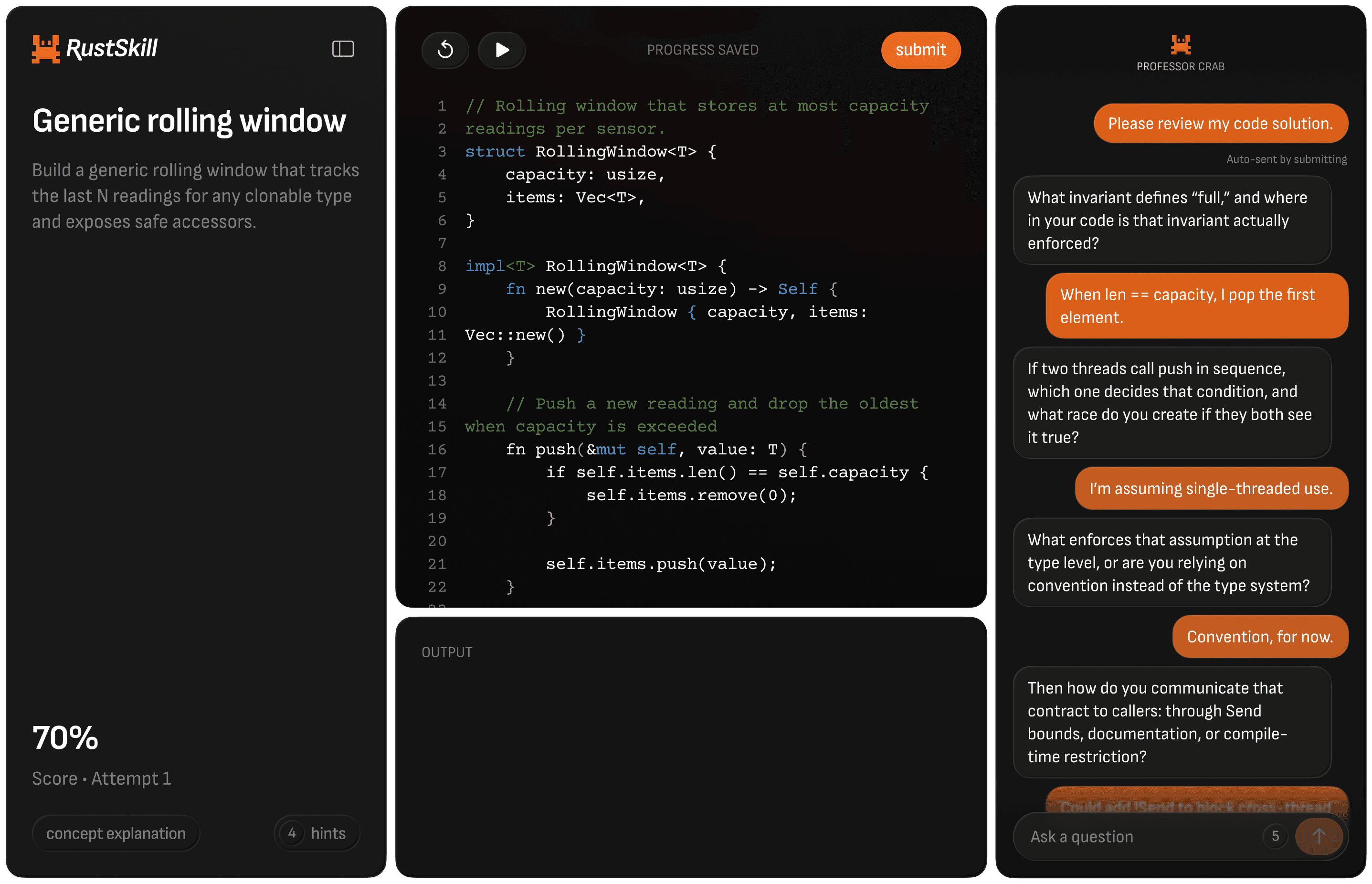The image size is (1372, 884).
Task: Click the remaining questions counter badge
Action: (1275, 836)
